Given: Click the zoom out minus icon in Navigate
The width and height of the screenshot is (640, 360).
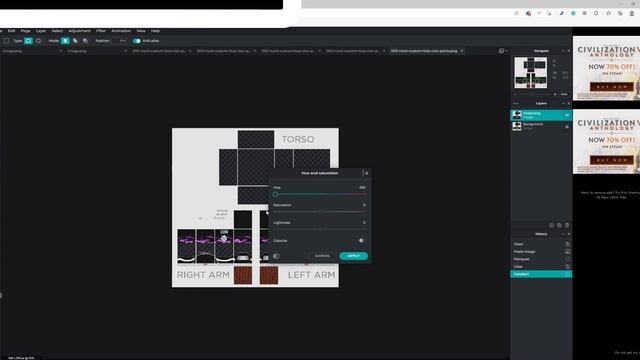Looking at the screenshot, I should [x=515, y=94].
